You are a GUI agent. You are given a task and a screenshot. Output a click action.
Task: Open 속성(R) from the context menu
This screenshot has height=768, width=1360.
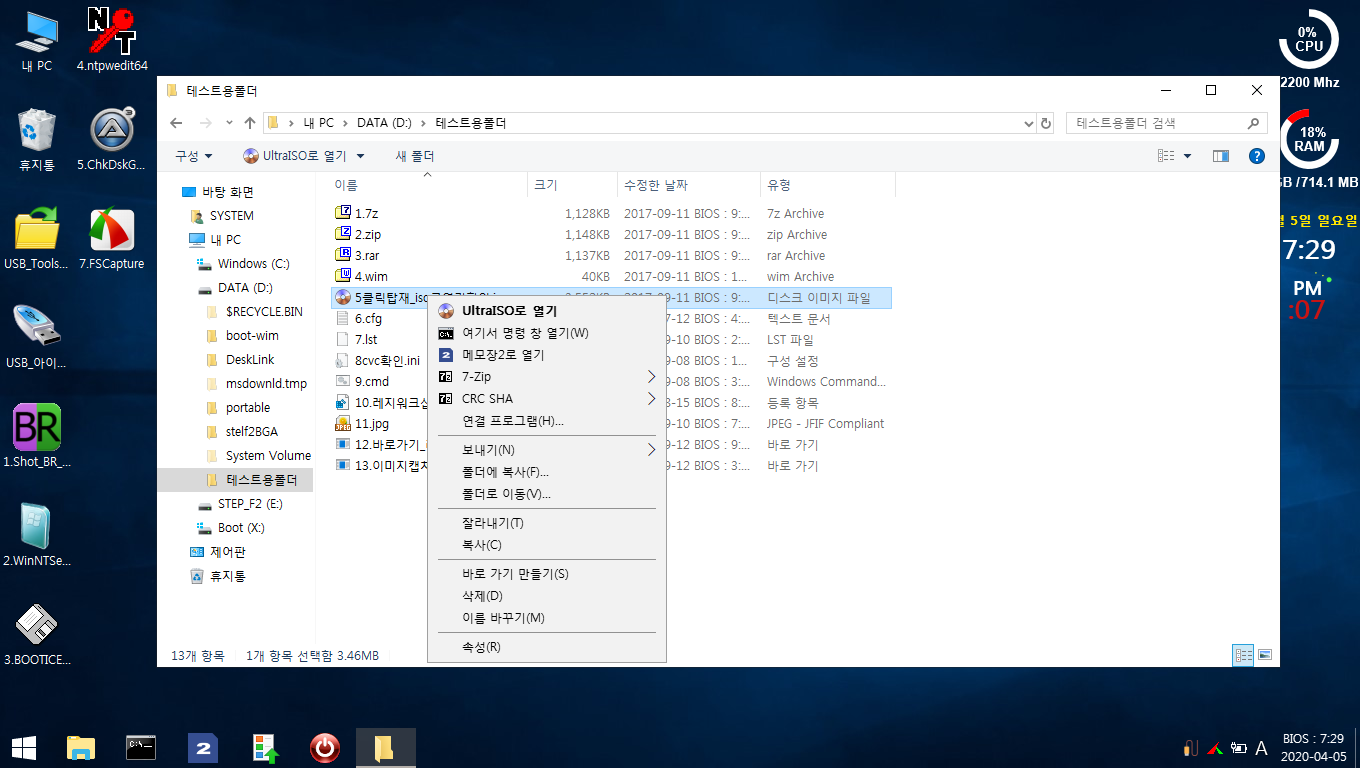coord(546,647)
